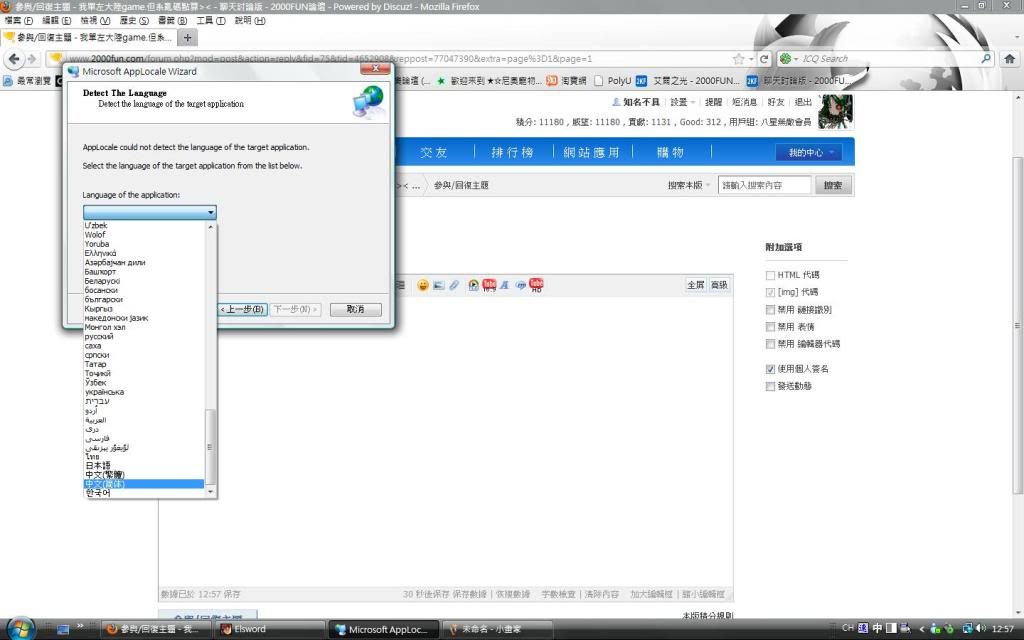Open the 工具(T) menu
This screenshot has height=640, width=1024.
211,21
